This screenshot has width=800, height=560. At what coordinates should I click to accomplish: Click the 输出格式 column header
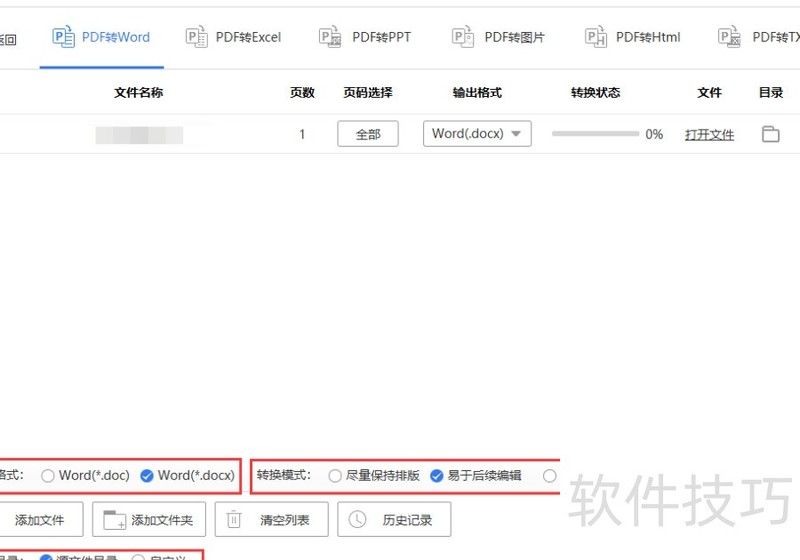[x=477, y=92]
